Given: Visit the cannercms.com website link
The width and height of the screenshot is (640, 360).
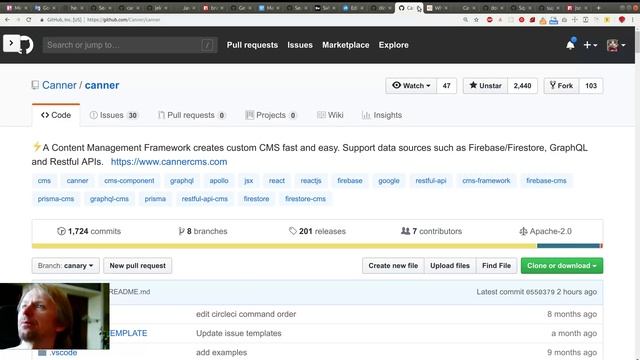Looking at the screenshot, I should [x=169, y=162].
